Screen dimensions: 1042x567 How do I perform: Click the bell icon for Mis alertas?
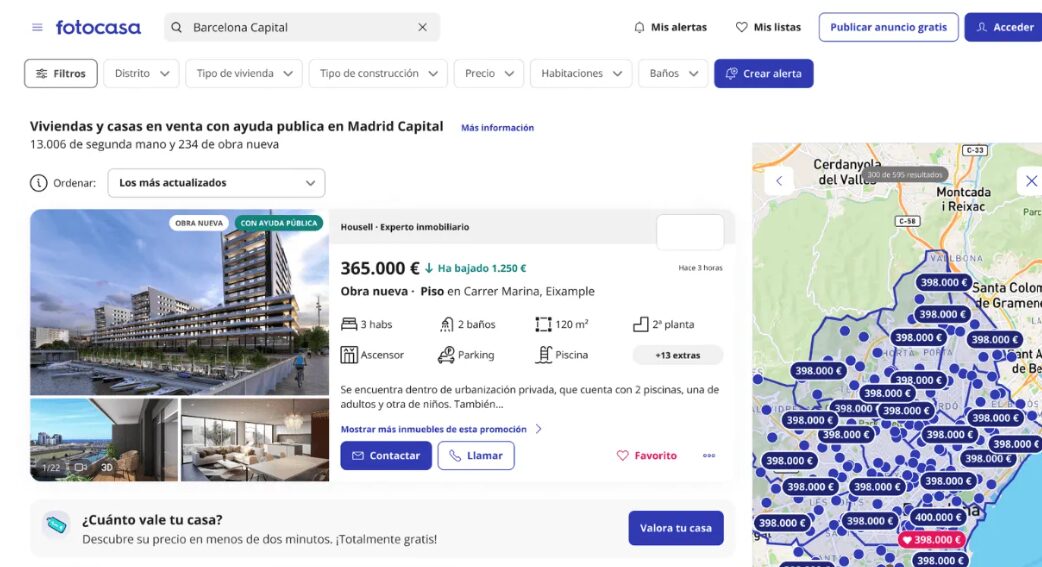click(640, 27)
